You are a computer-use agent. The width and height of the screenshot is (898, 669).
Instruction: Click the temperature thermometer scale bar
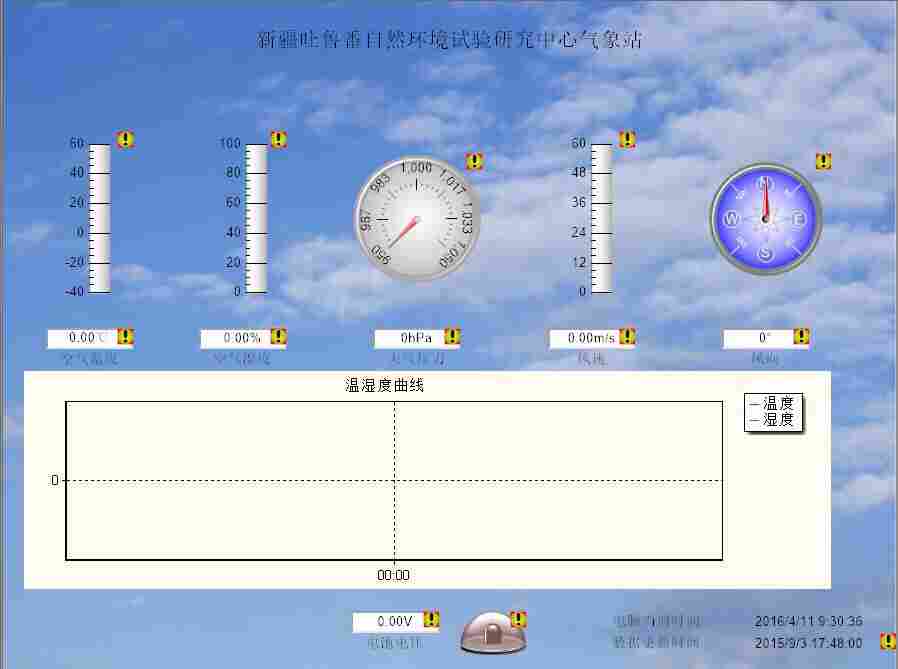[100, 218]
